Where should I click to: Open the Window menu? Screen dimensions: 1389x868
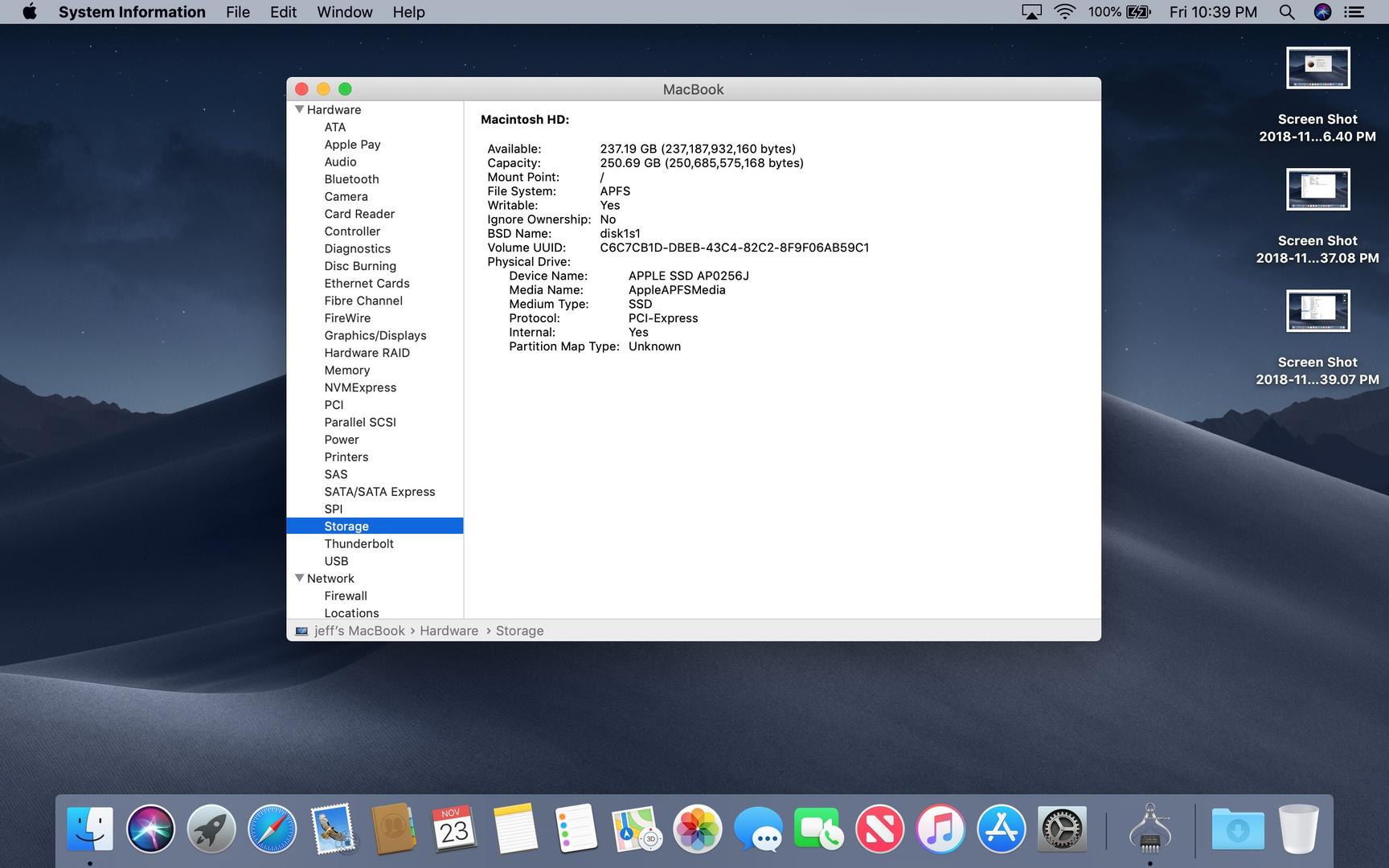click(x=345, y=12)
